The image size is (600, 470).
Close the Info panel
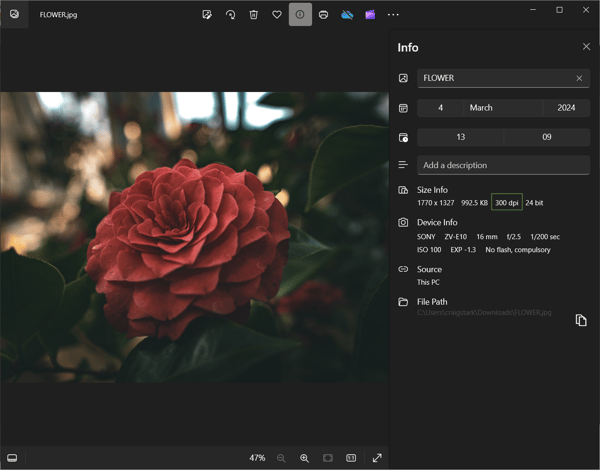coord(586,47)
